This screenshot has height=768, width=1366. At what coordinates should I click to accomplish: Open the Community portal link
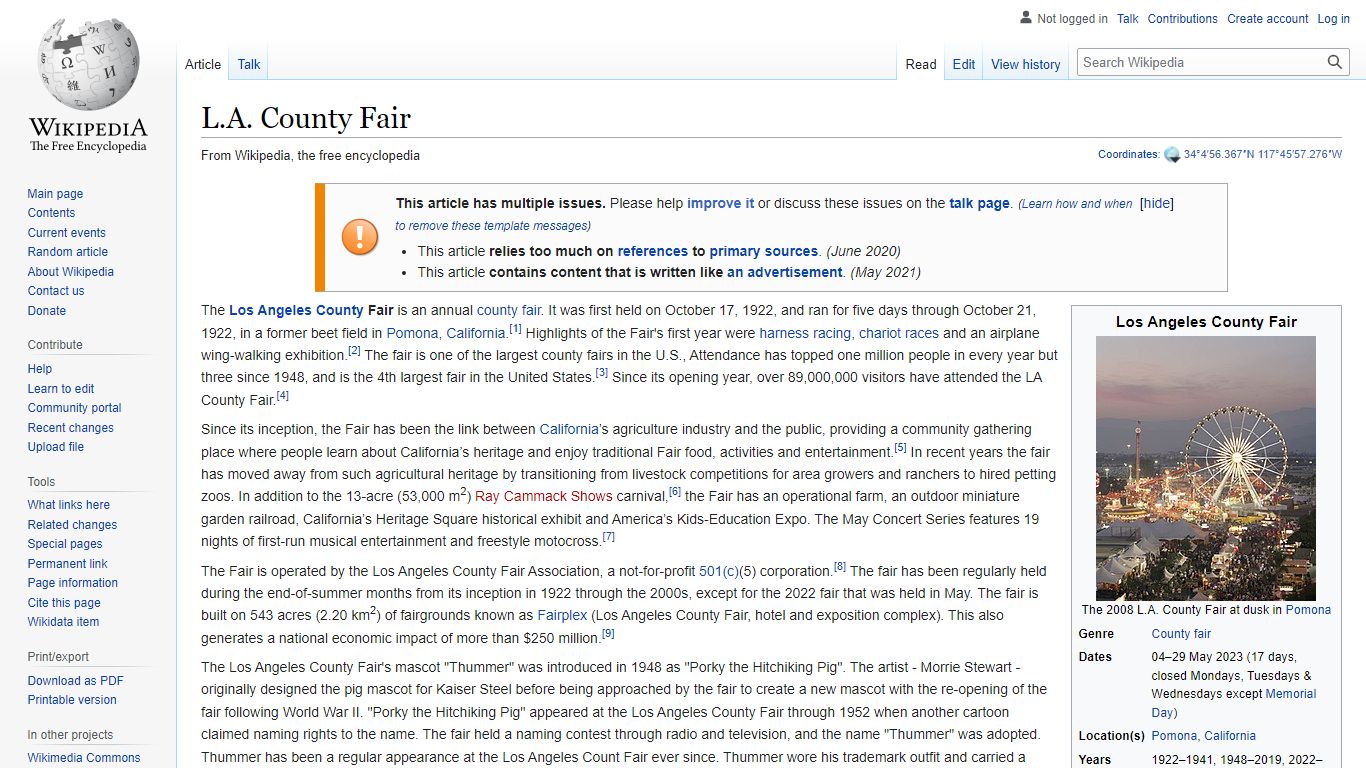coord(74,408)
